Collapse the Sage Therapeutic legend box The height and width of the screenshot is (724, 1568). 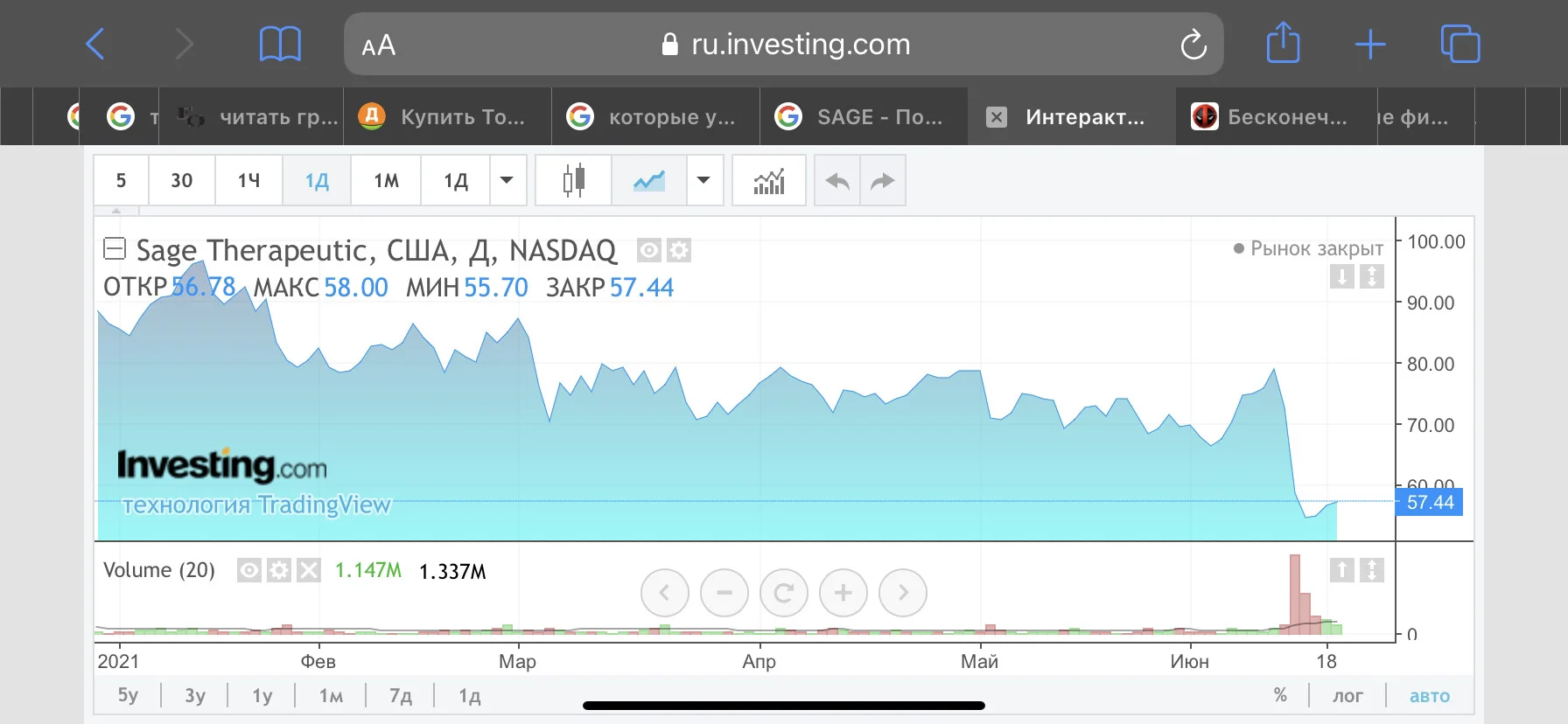[x=115, y=249]
